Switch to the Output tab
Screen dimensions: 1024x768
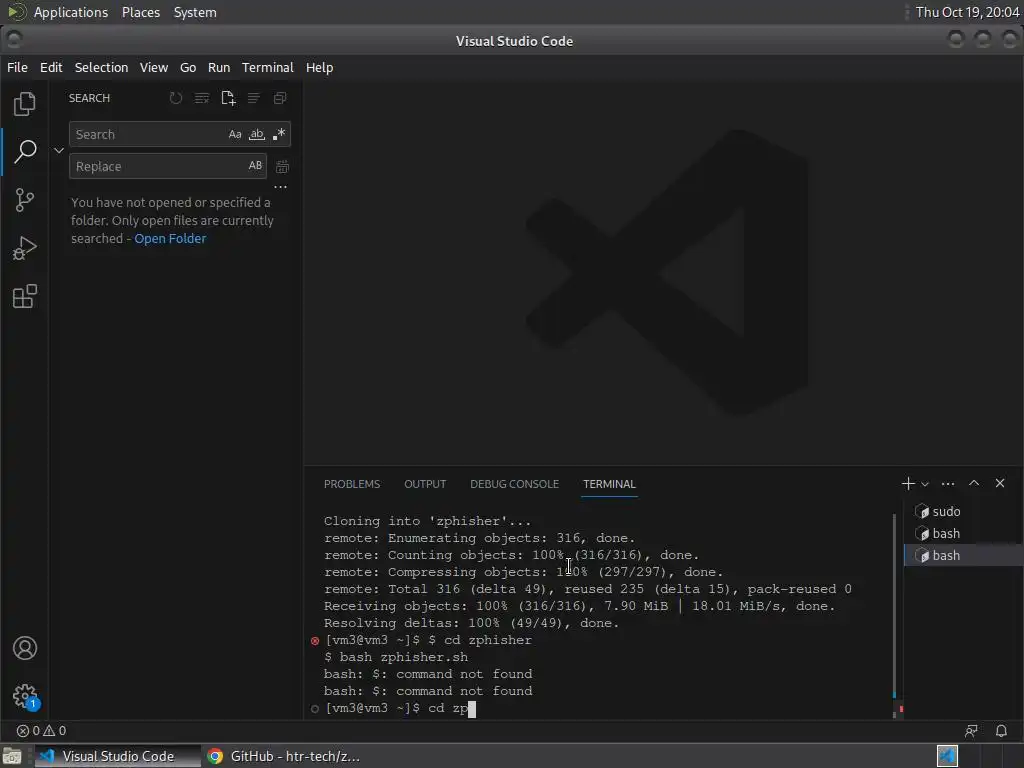click(425, 484)
